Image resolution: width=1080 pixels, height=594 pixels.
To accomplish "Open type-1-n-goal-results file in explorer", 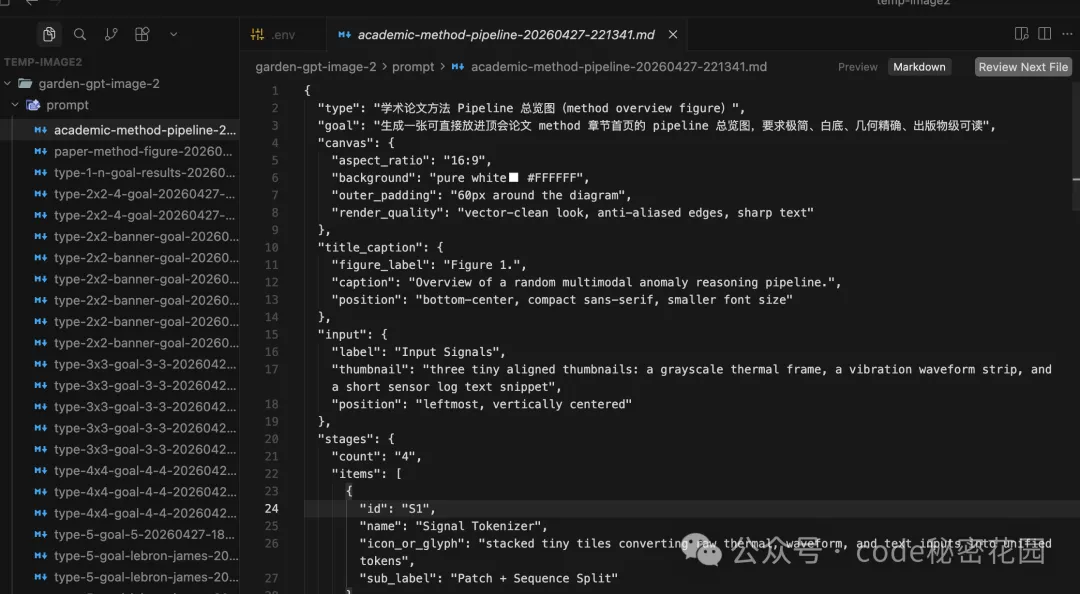I will click(x=144, y=172).
